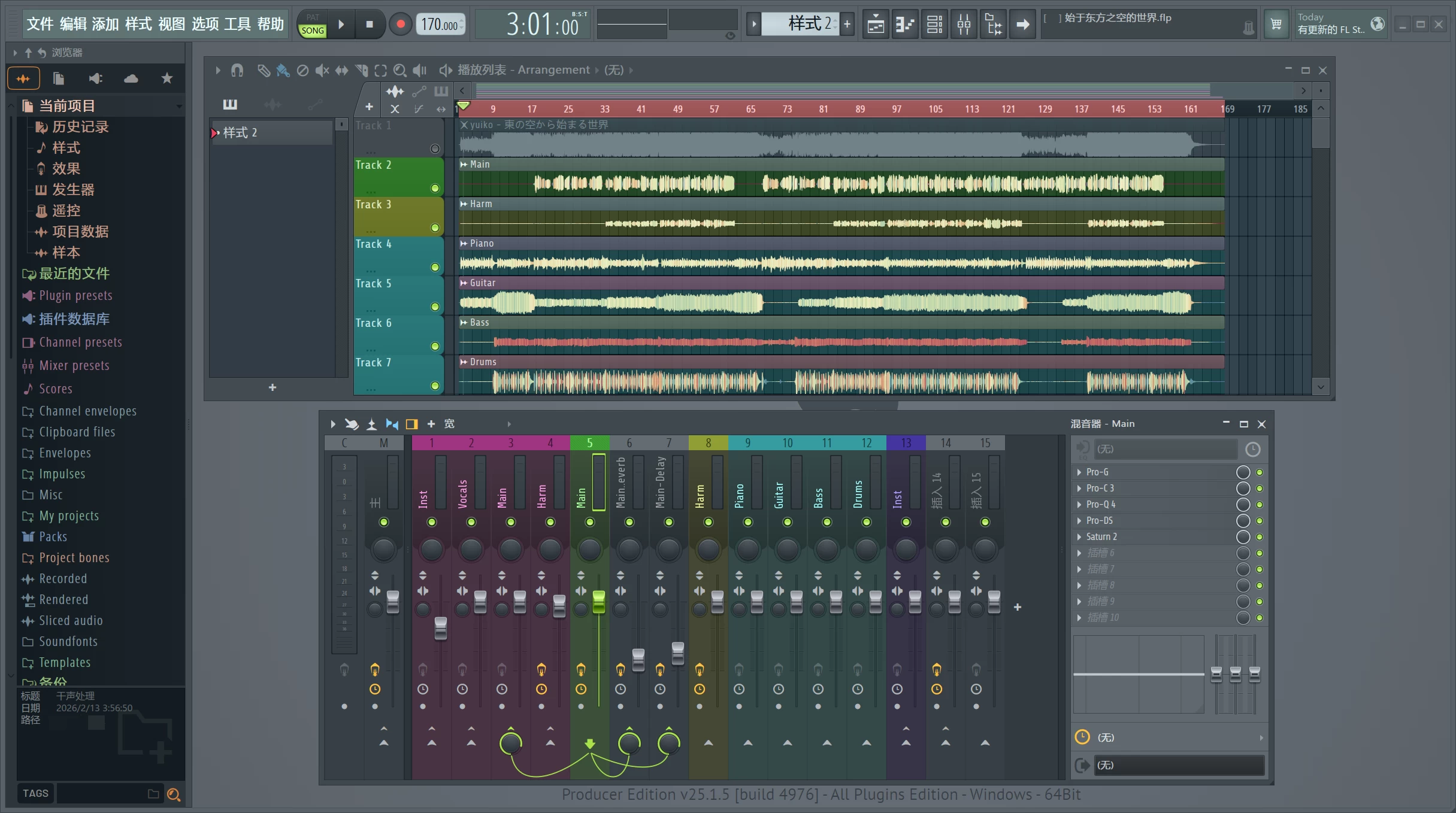Open the 选项 menu

[x=204, y=24]
